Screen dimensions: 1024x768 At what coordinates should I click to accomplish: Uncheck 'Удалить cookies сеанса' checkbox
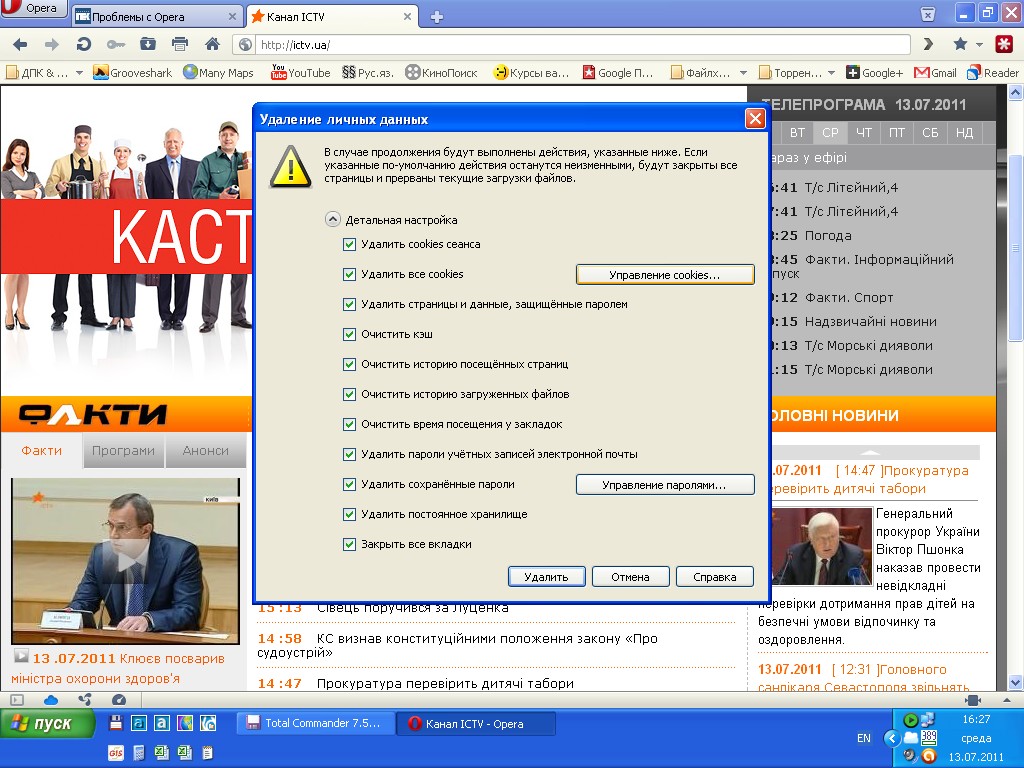pos(349,245)
